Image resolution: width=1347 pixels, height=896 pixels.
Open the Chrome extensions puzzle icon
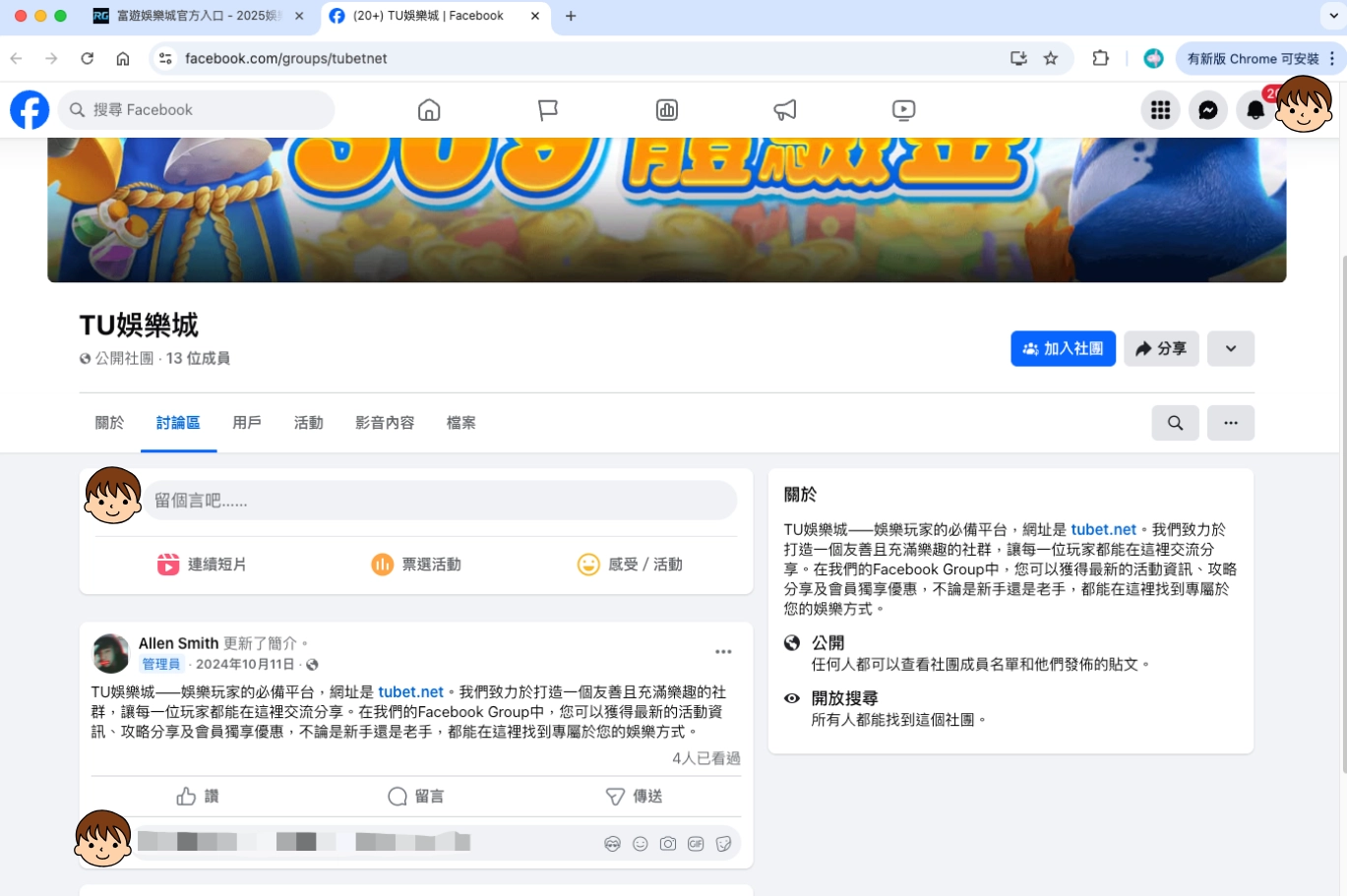(1101, 59)
